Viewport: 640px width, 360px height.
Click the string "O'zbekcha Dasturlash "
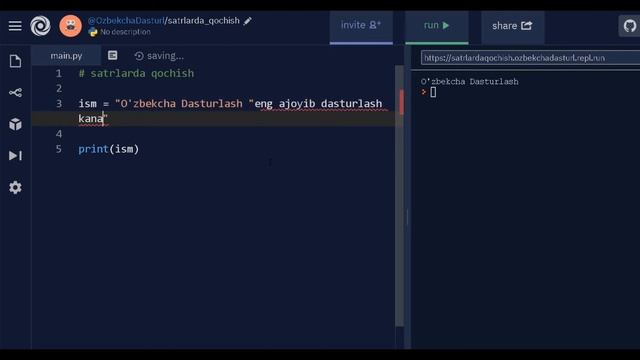[x=184, y=104]
